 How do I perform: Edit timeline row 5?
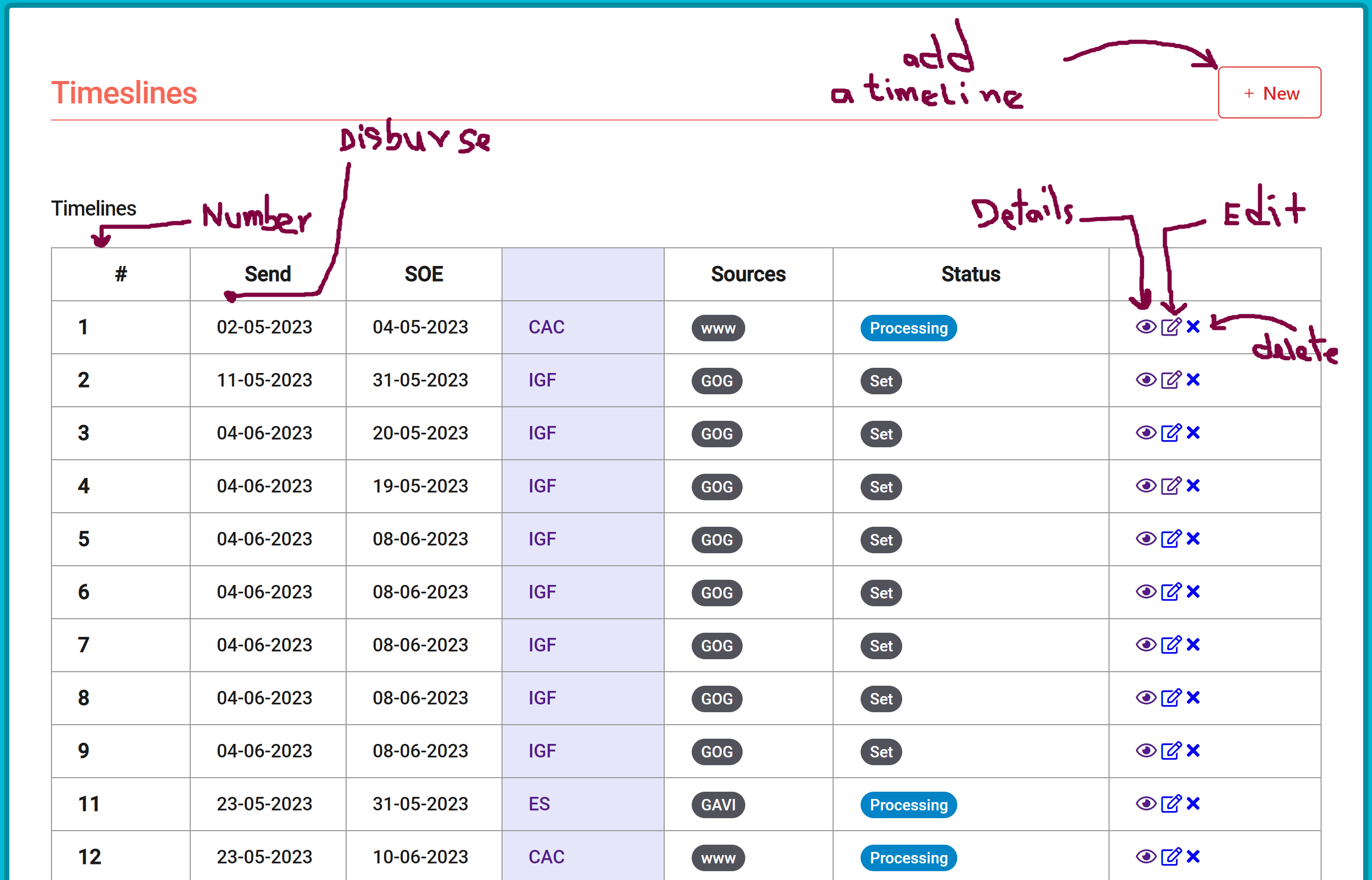[x=1171, y=539]
